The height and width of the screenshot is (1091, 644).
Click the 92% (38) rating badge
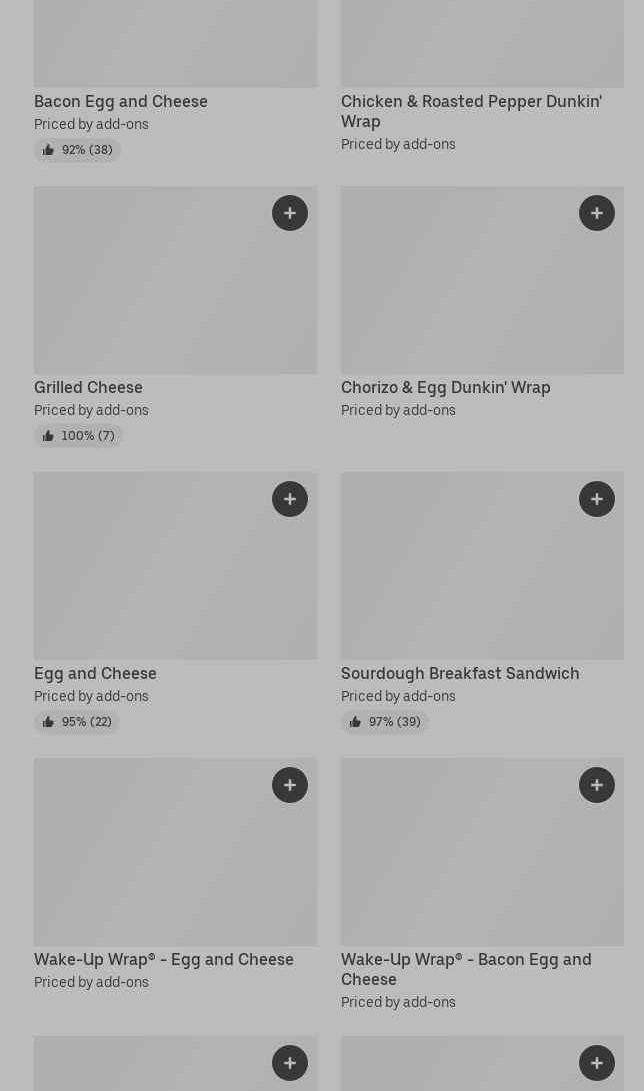78,150
